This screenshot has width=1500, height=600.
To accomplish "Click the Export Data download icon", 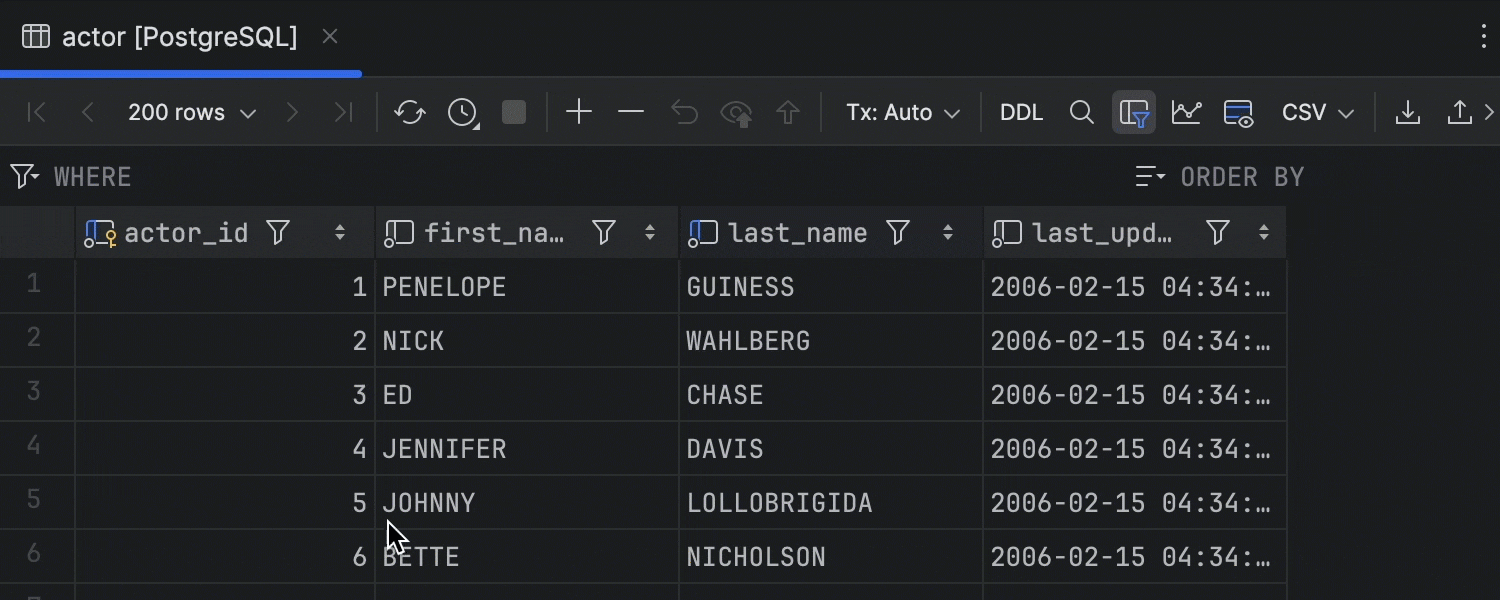I will 1407,113.
